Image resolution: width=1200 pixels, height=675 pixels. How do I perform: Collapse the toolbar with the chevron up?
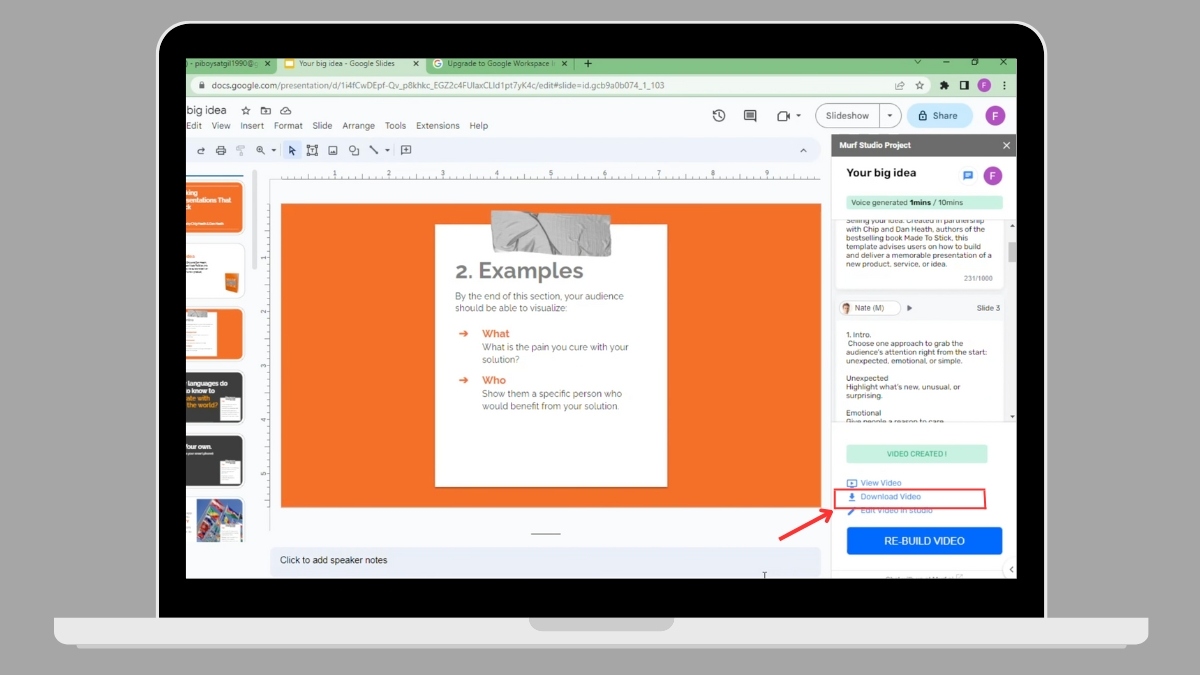click(x=802, y=151)
